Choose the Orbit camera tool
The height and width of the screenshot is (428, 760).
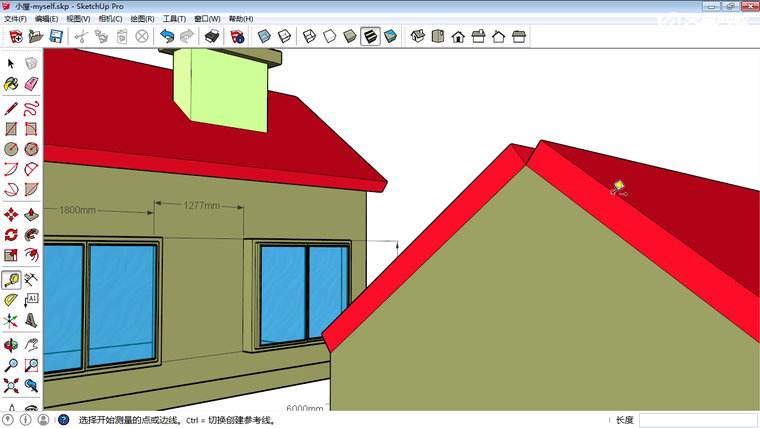pos(11,344)
